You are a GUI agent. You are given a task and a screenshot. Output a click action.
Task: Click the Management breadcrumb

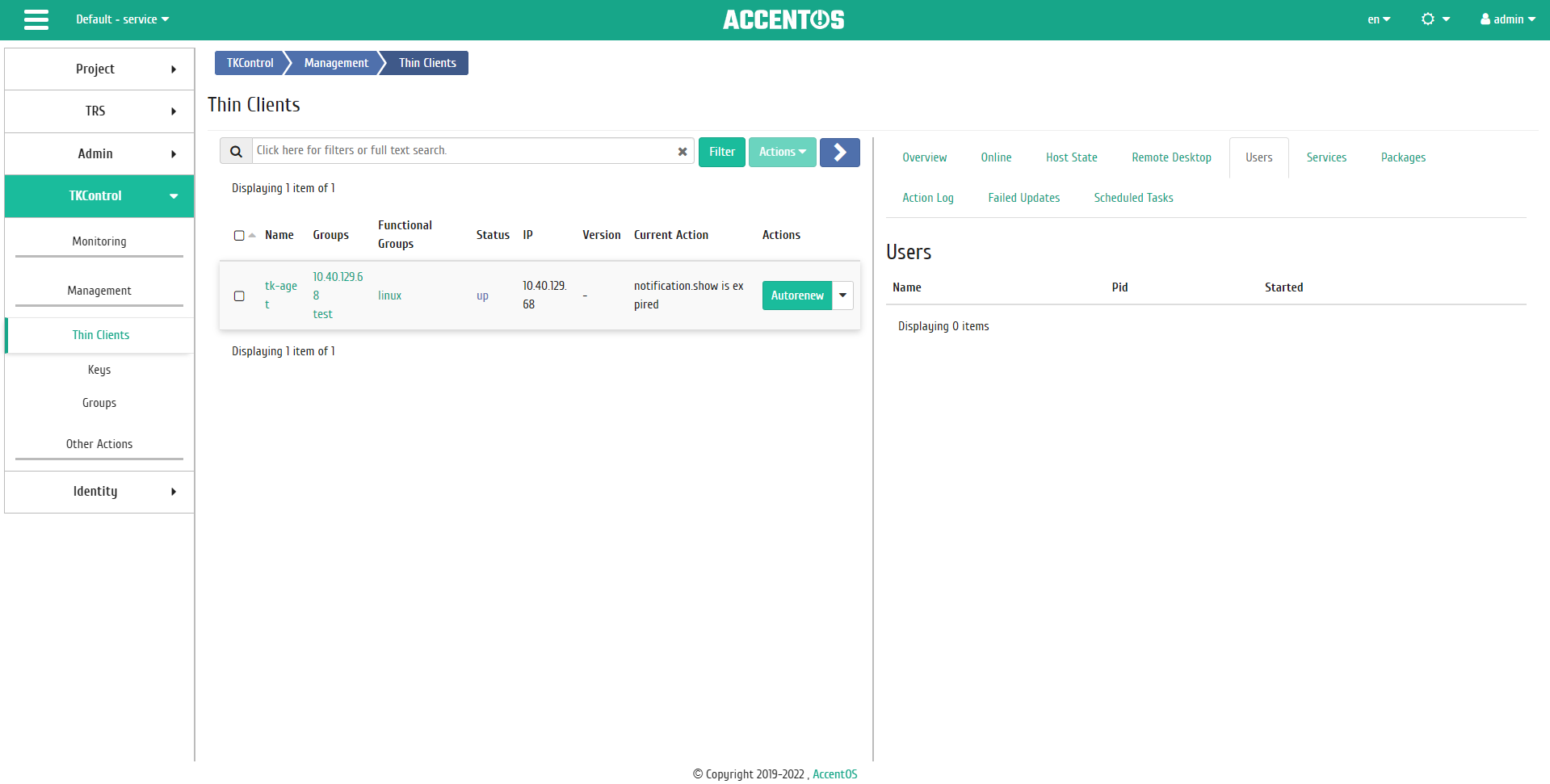pyautogui.click(x=336, y=63)
